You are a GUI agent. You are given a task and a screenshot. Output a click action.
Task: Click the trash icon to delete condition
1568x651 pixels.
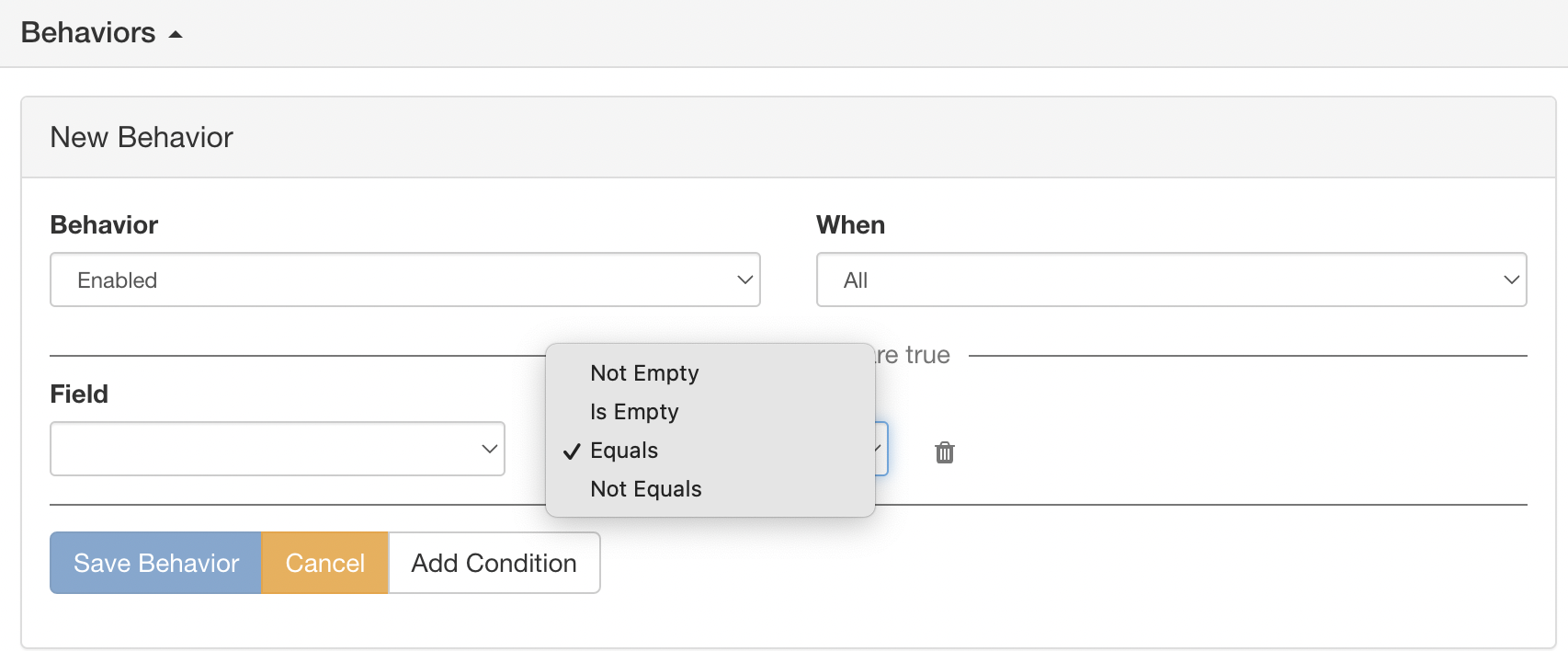[944, 451]
